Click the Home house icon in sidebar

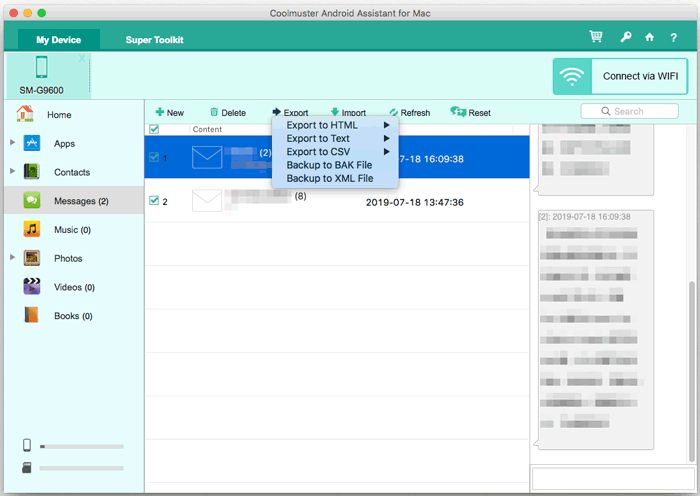pos(25,114)
